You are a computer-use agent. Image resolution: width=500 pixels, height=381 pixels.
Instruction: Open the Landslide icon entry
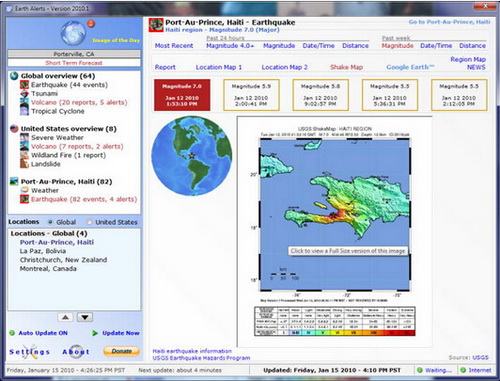(x=24, y=164)
